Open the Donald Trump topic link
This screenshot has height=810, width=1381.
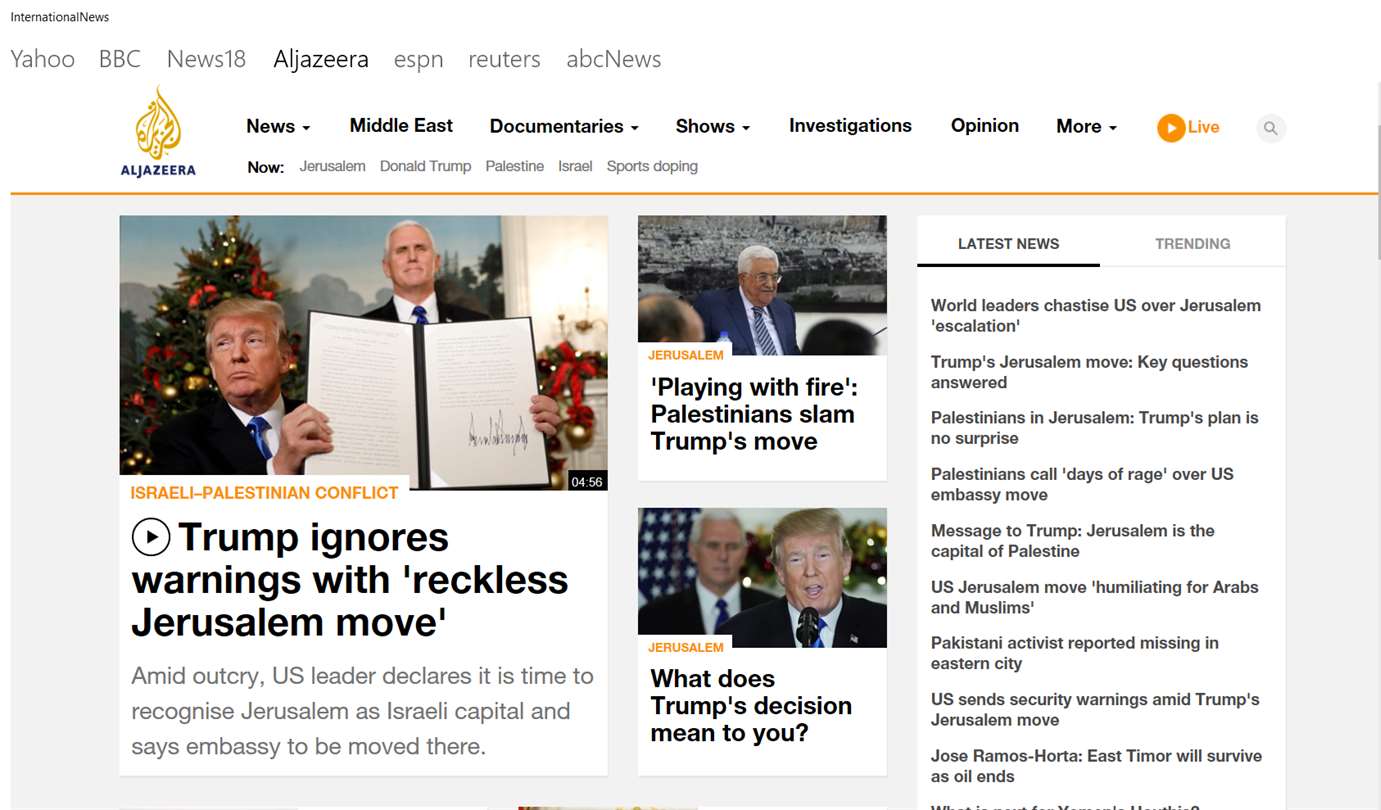point(425,166)
